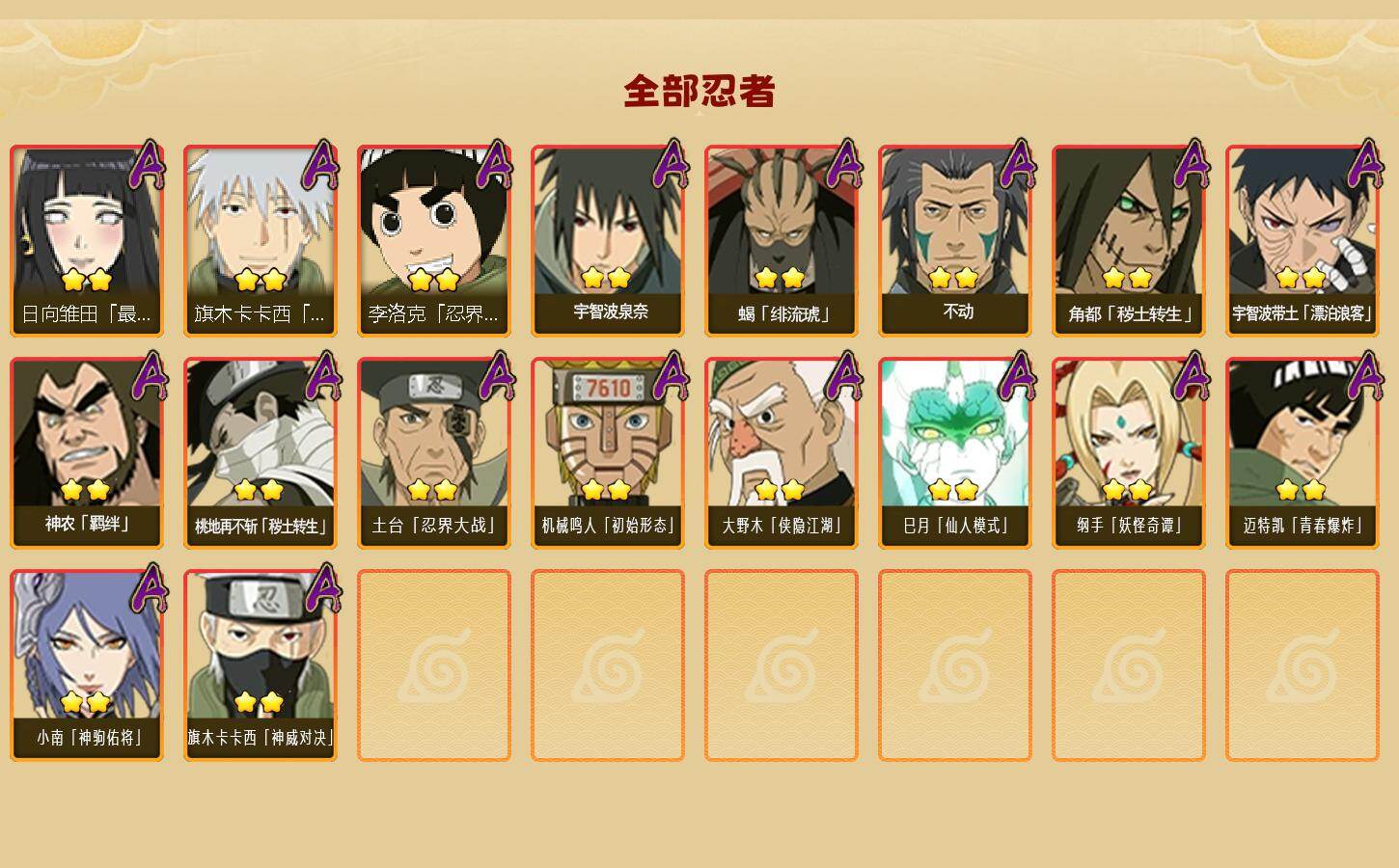Open the 土台「忍界大战」 ninja card
Screen dimensions: 1399x868
pyautogui.click(x=434, y=453)
